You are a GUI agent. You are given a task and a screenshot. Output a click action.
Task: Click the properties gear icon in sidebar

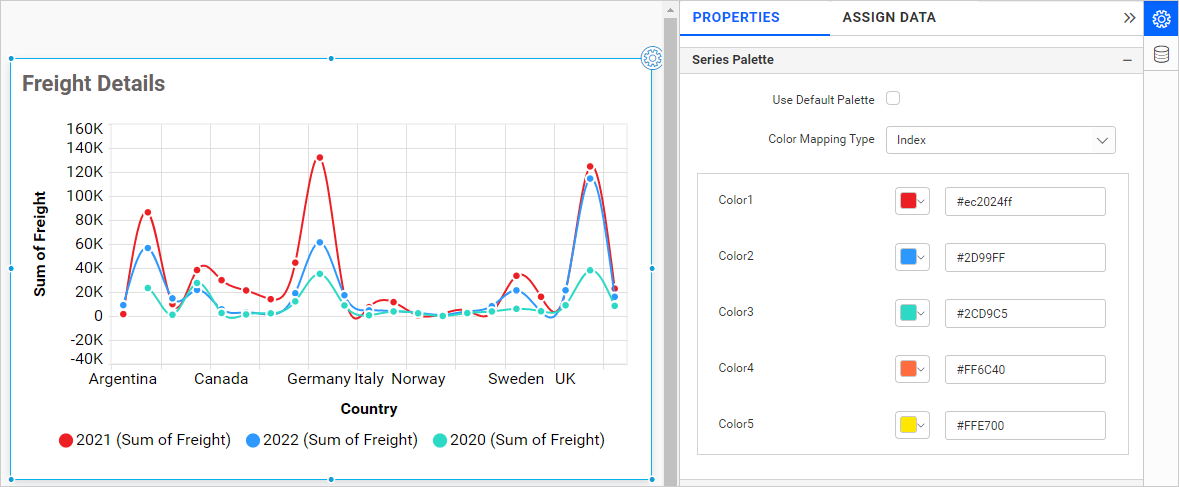coord(1161,19)
